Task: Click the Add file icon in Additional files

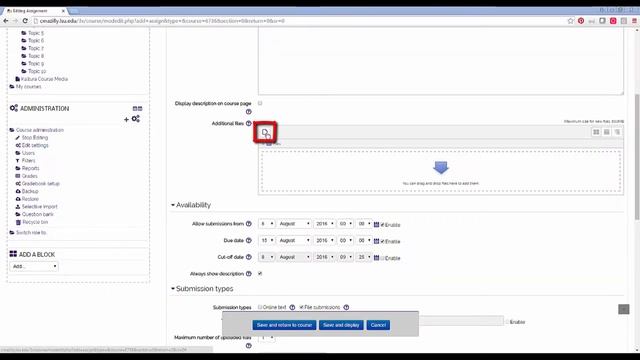Action: [x=265, y=132]
